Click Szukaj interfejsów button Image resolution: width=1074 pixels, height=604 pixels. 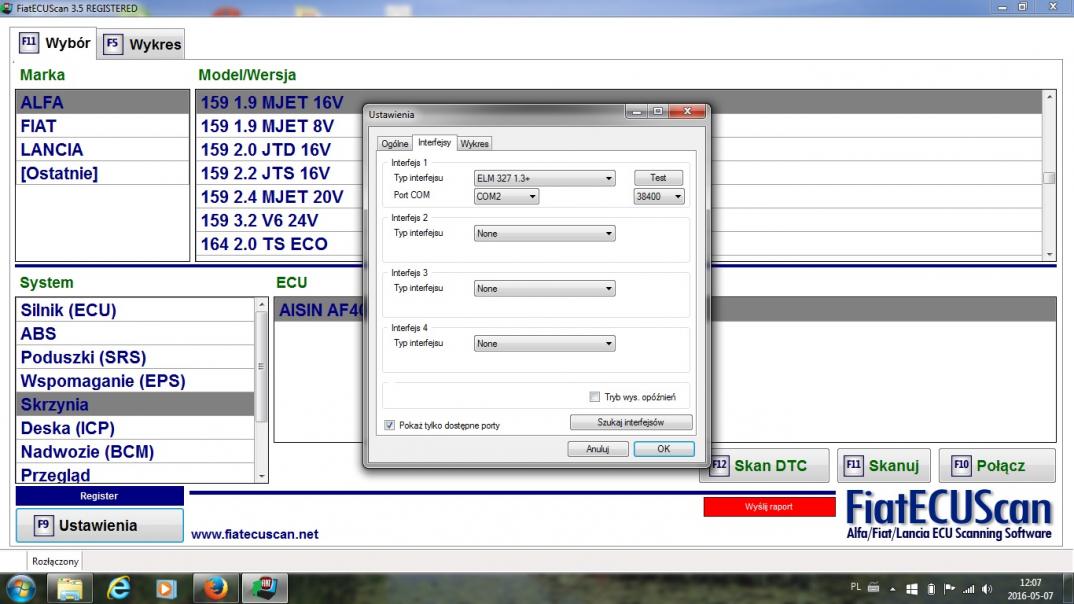[631, 423]
